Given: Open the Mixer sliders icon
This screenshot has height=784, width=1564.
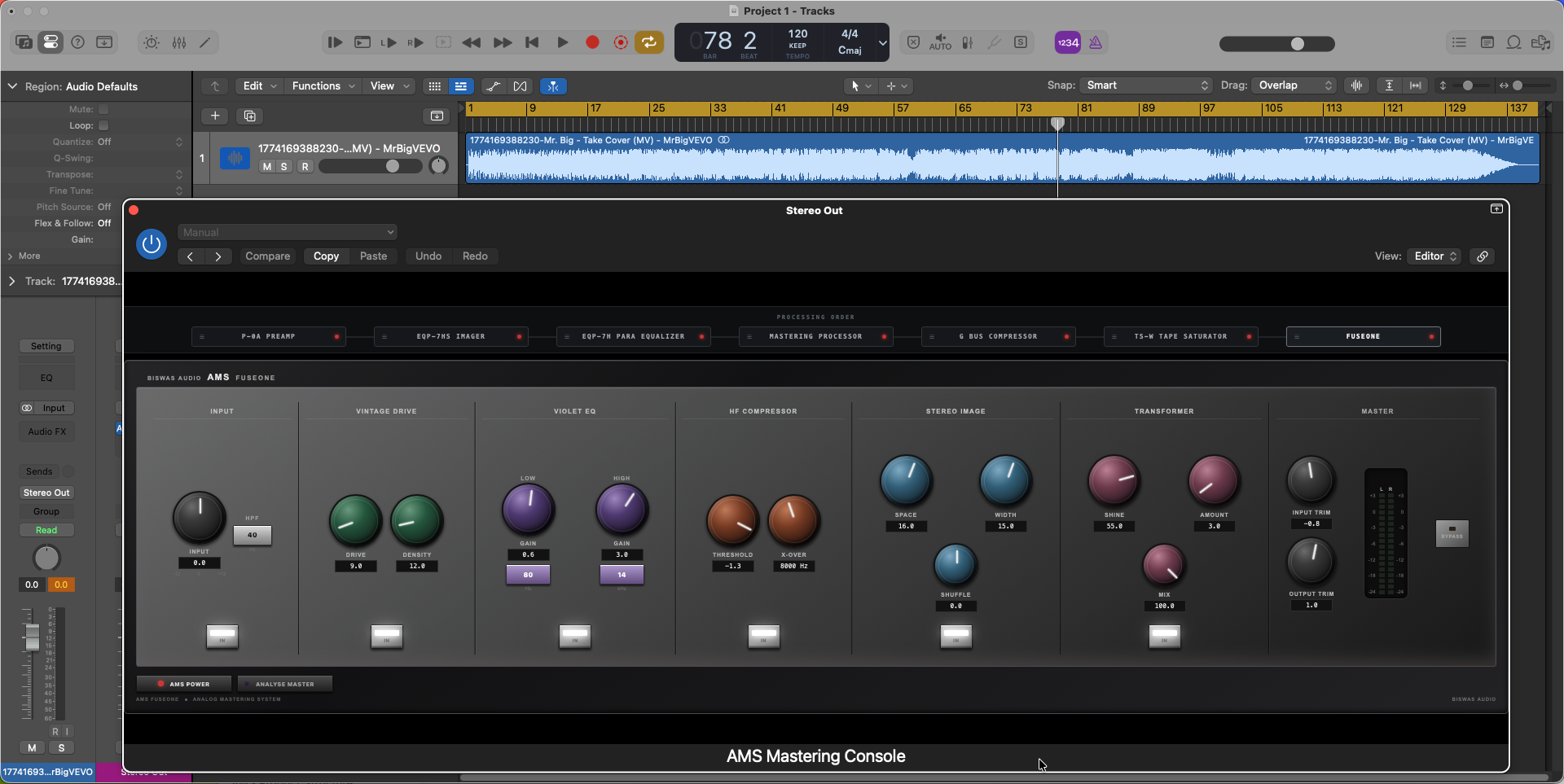Looking at the screenshot, I should pos(179,42).
